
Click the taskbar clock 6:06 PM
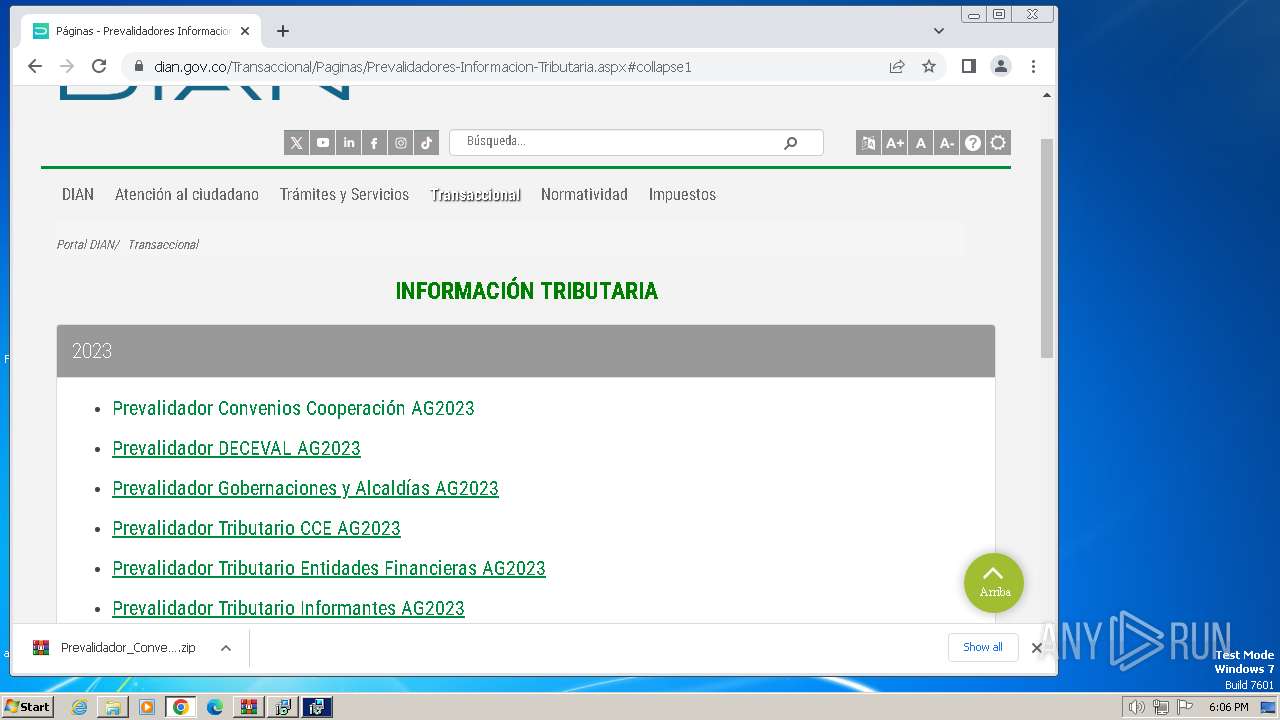coord(1228,707)
